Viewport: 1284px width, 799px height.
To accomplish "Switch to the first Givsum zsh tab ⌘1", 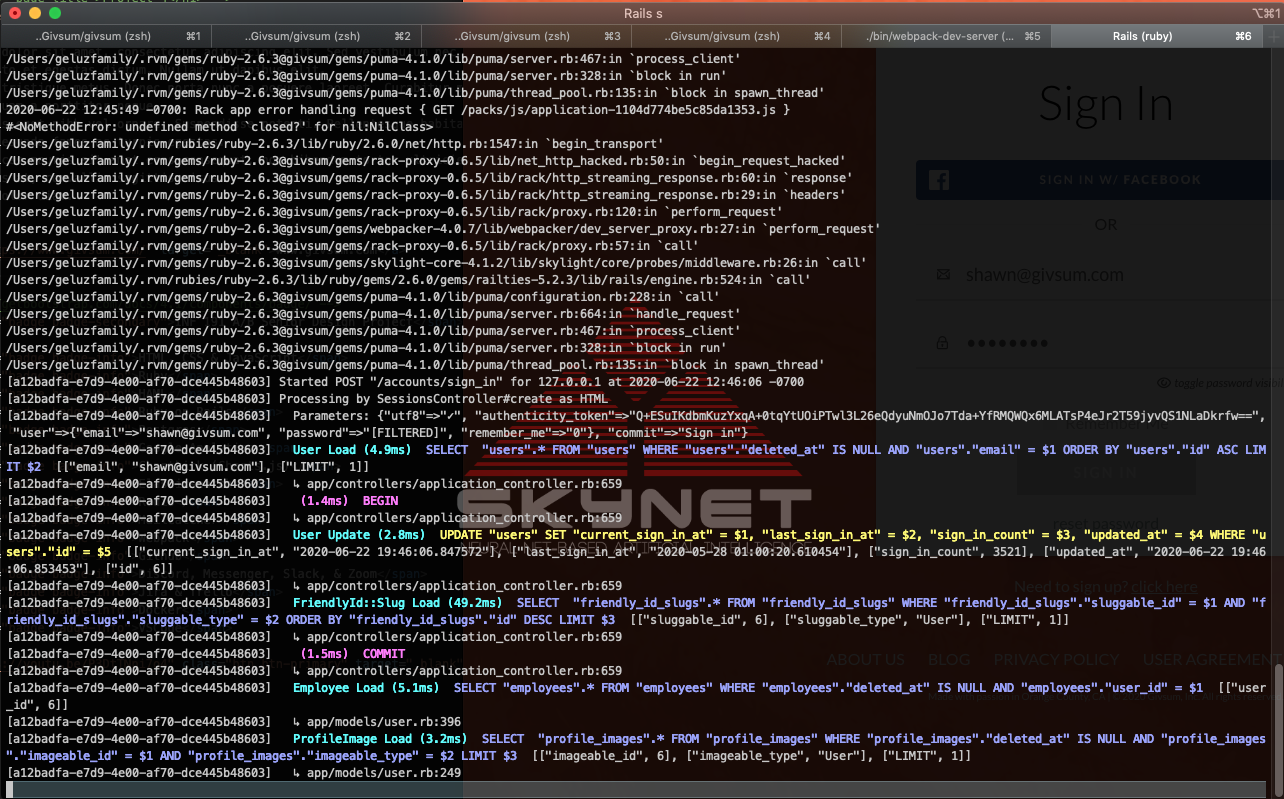I will pos(107,36).
